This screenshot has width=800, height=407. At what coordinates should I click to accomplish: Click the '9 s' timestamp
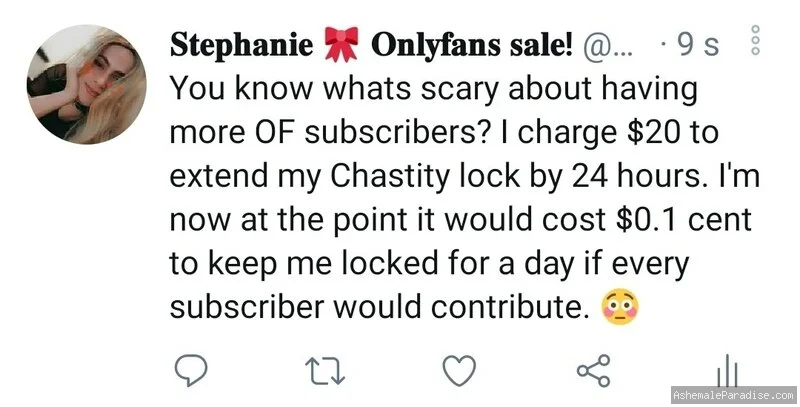pos(696,45)
